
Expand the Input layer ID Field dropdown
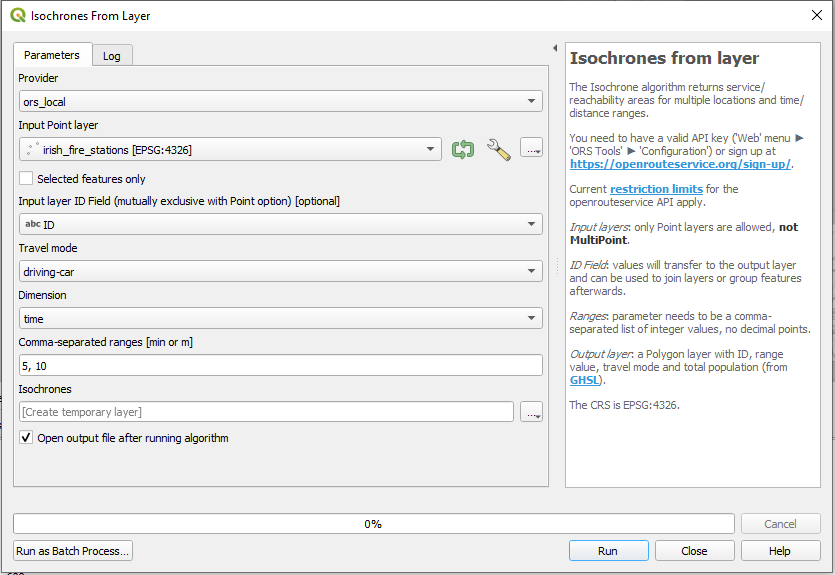[281, 224]
